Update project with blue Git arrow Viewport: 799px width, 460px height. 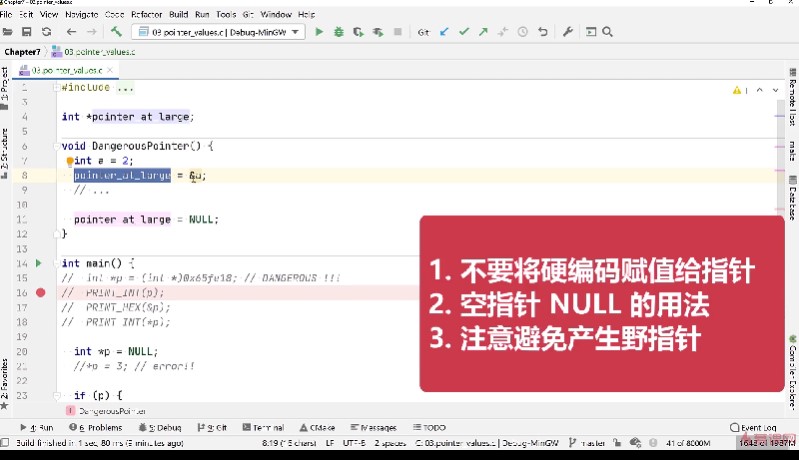(444, 32)
